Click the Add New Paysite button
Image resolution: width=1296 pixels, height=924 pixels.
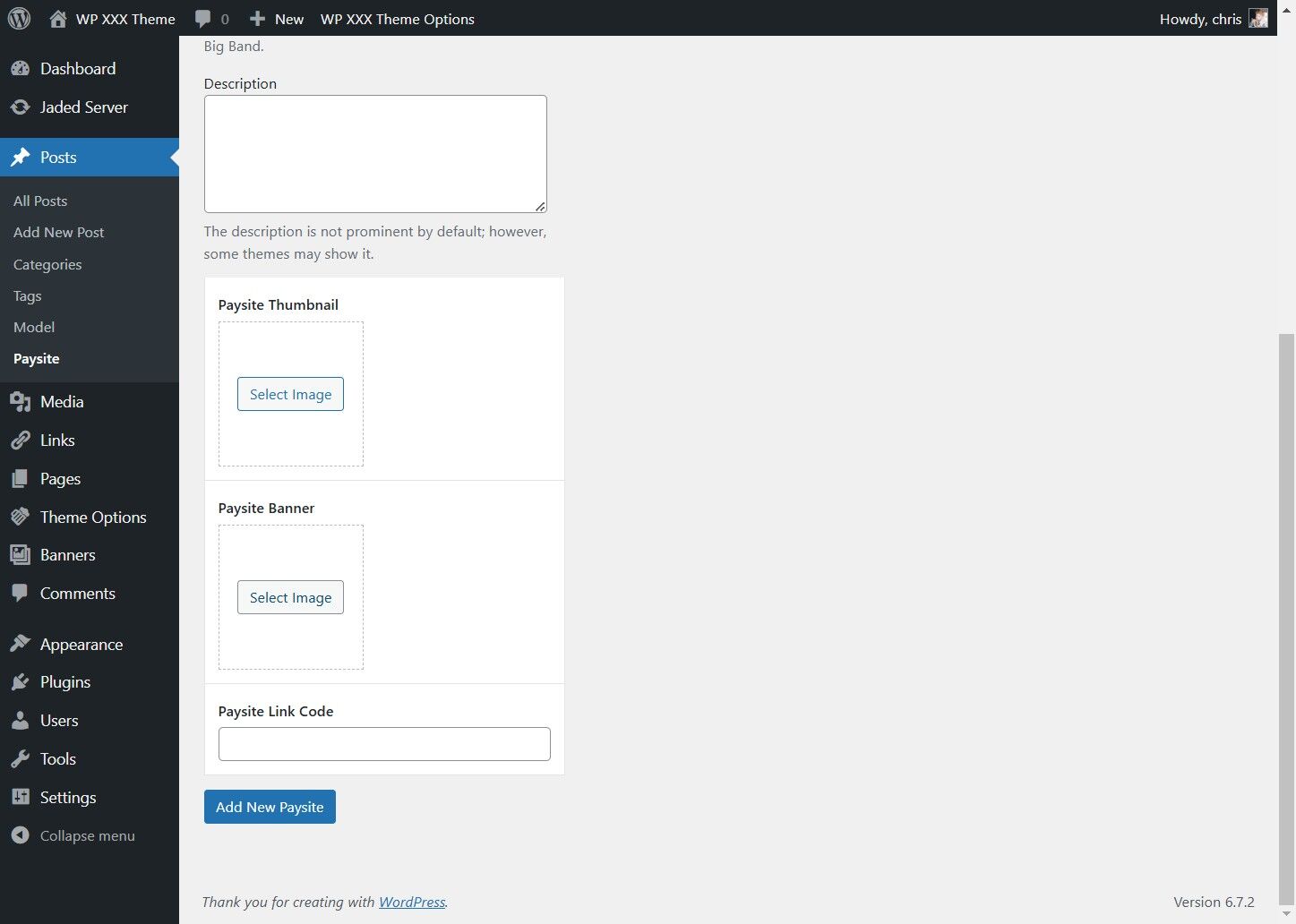point(269,806)
